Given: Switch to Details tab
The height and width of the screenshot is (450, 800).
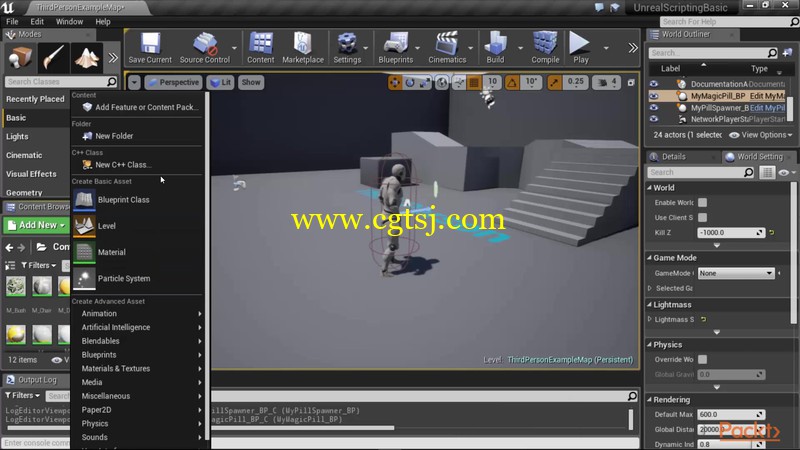Looking at the screenshot, I should pyautogui.click(x=673, y=157).
